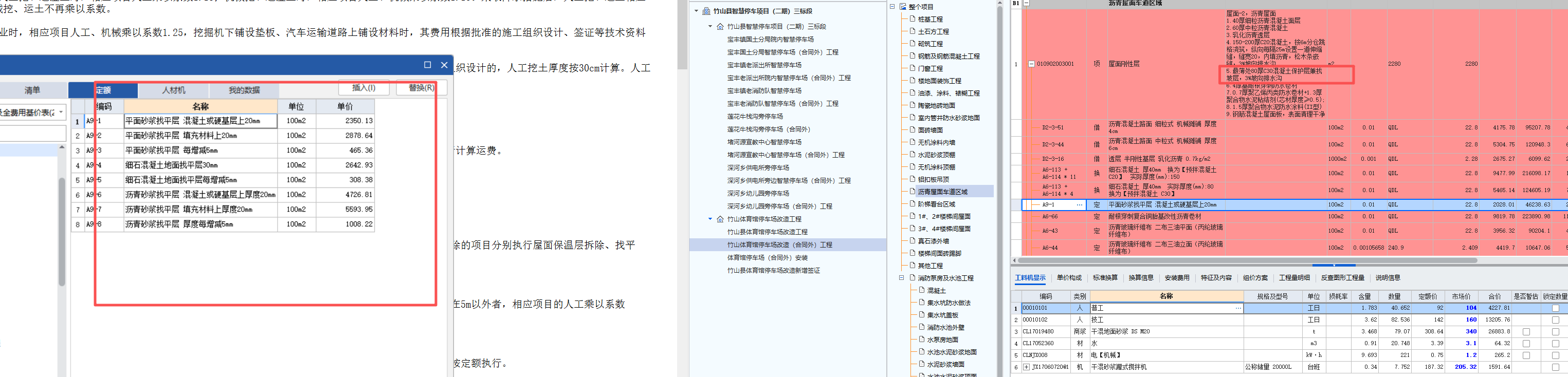1568x377 pixels.
Task: Open the 全费用基价表 dropdown in the dialog
Action: 60,112
